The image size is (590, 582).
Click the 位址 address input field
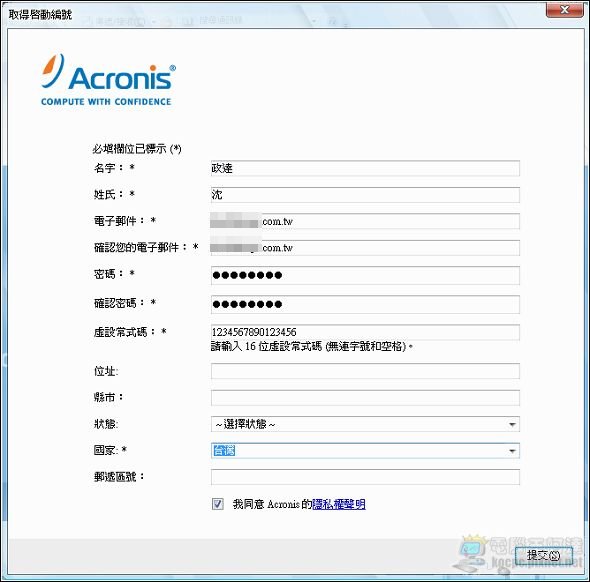(x=365, y=371)
